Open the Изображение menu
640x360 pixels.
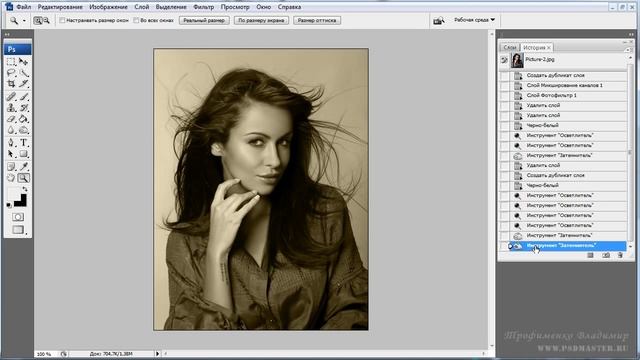[x=109, y=7]
